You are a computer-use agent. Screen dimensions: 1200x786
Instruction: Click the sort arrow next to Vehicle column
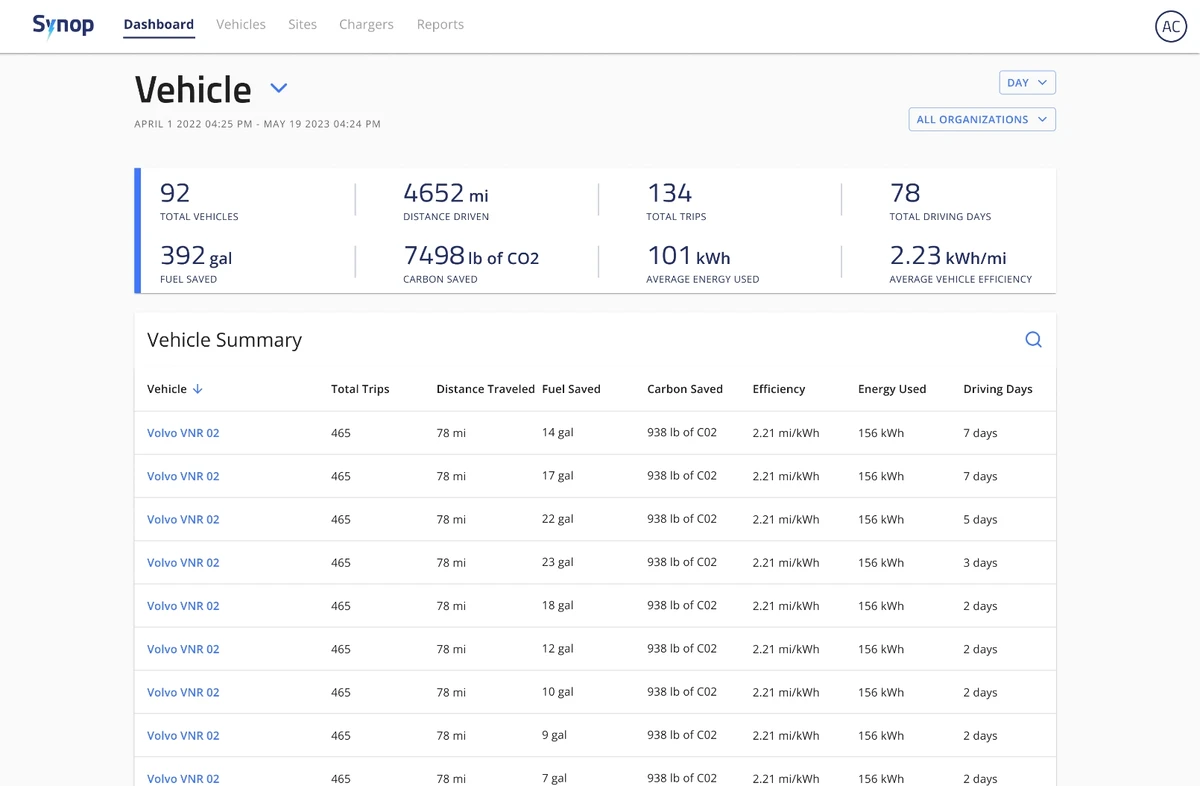pyautogui.click(x=198, y=389)
